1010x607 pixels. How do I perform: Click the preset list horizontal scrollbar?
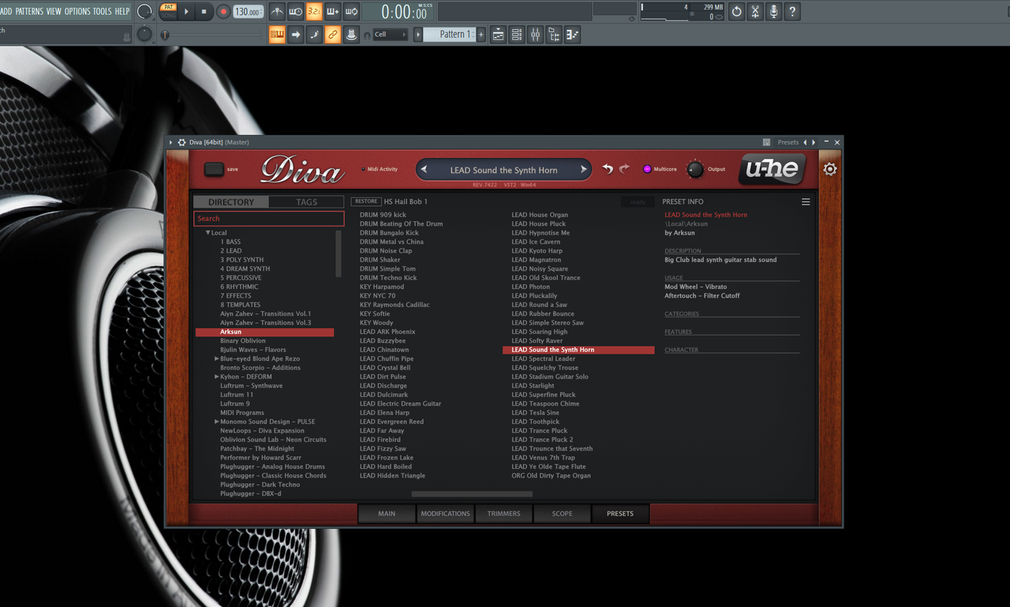(472, 494)
